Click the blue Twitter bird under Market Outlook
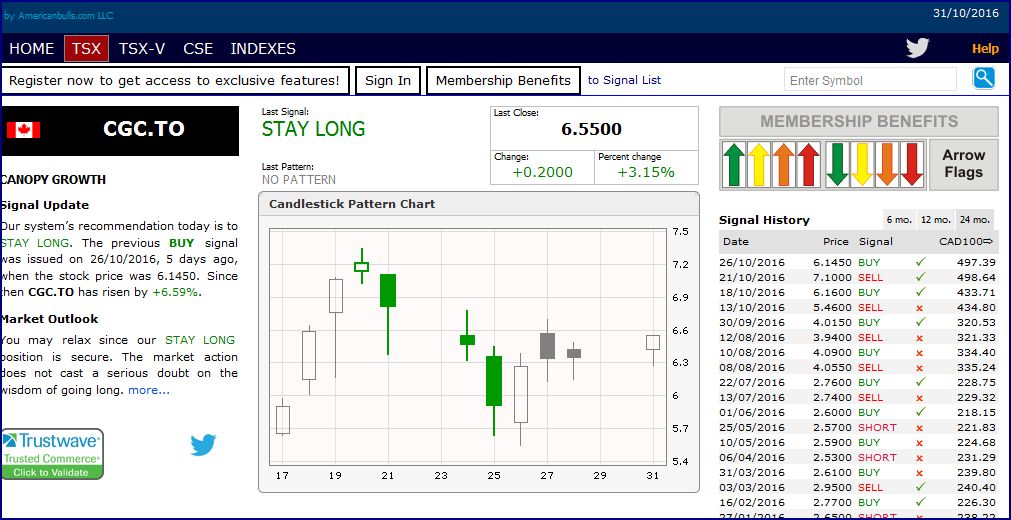 coord(203,445)
